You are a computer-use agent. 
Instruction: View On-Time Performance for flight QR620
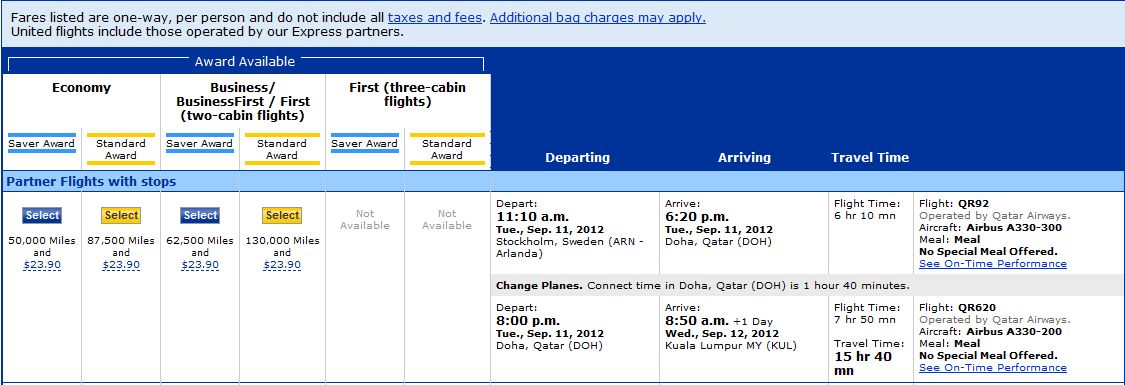point(992,368)
